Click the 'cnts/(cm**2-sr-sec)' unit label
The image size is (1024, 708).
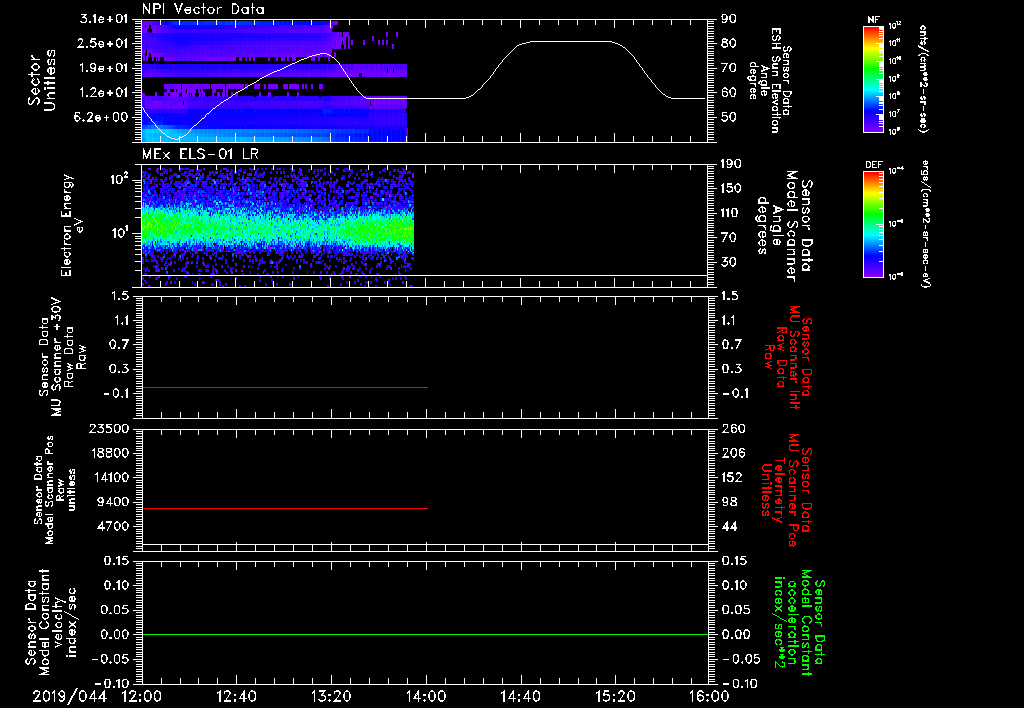[x=923, y=79]
